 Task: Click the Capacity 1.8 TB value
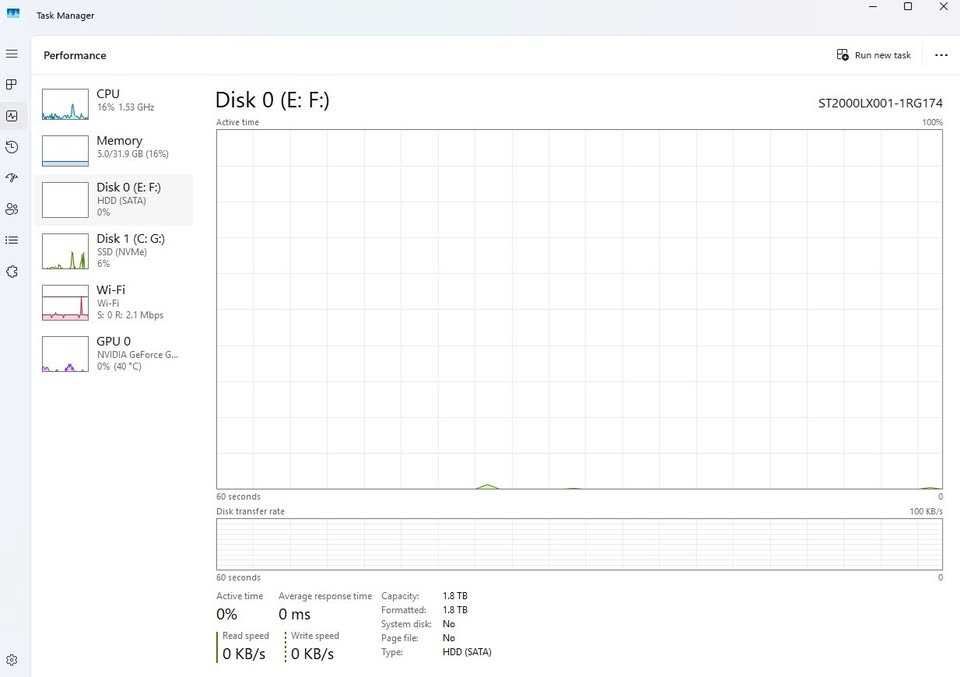[x=455, y=596]
